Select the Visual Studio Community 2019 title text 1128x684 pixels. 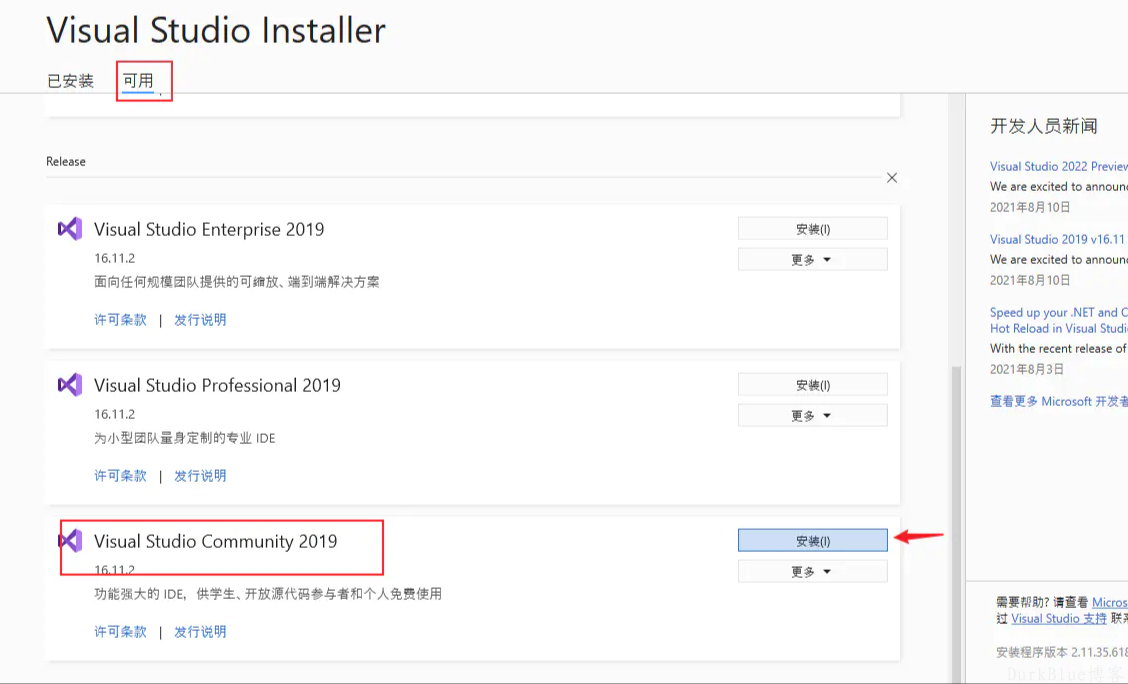216,541
